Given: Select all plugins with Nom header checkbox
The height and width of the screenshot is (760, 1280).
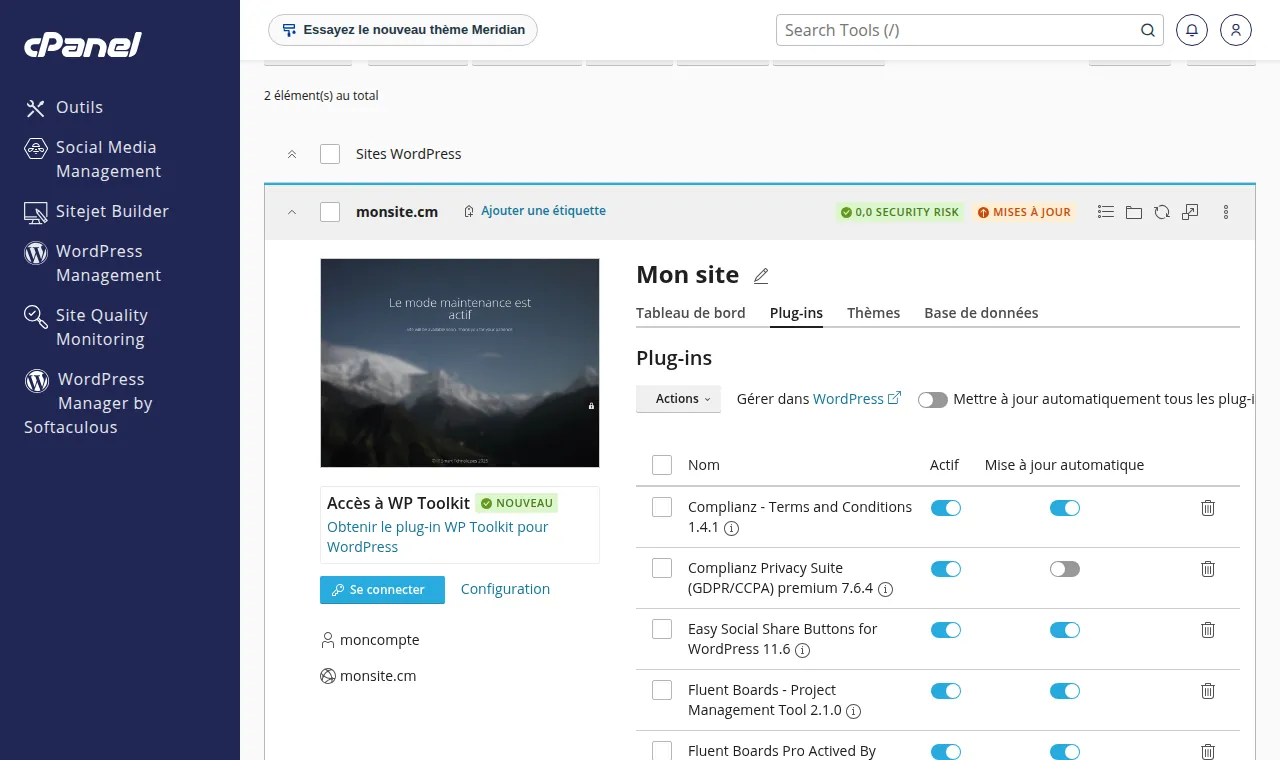Looking at the screenshot, I should point(662,465).
